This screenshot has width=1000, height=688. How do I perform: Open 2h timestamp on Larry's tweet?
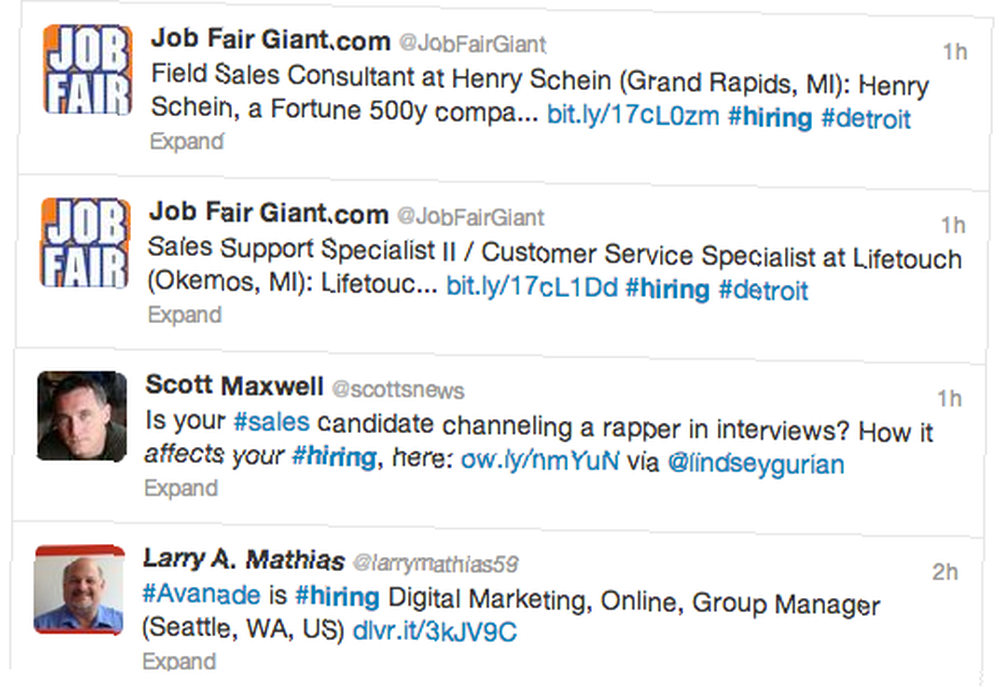coord(945,572)
